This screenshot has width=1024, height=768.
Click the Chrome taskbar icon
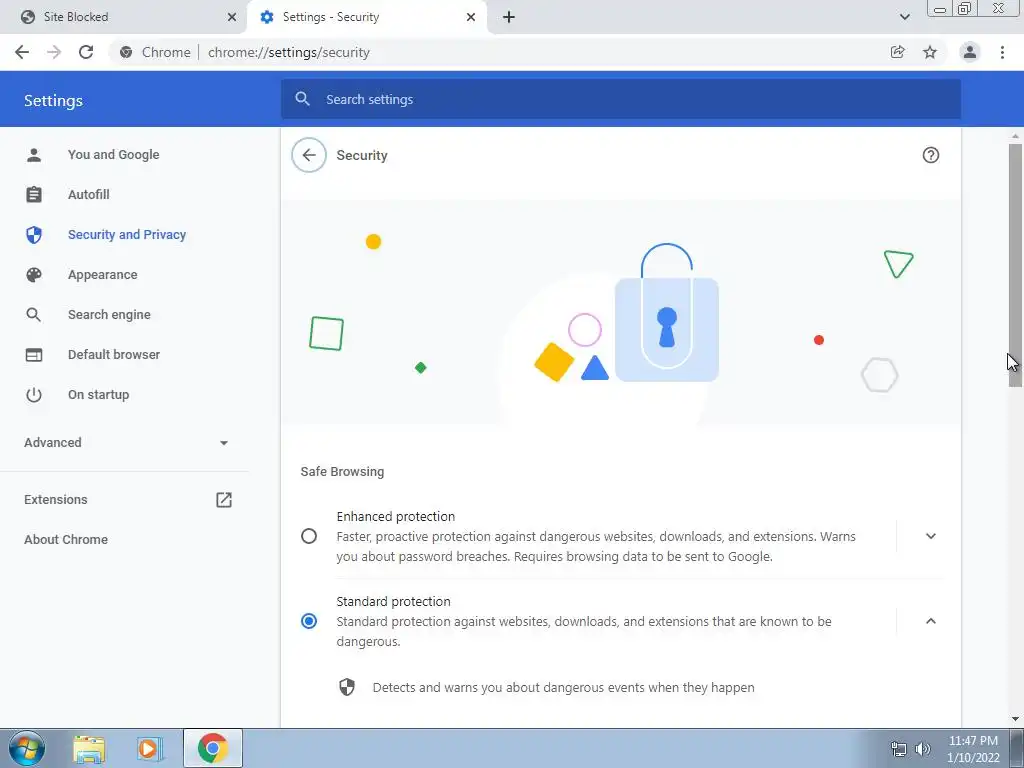(213, 748)
